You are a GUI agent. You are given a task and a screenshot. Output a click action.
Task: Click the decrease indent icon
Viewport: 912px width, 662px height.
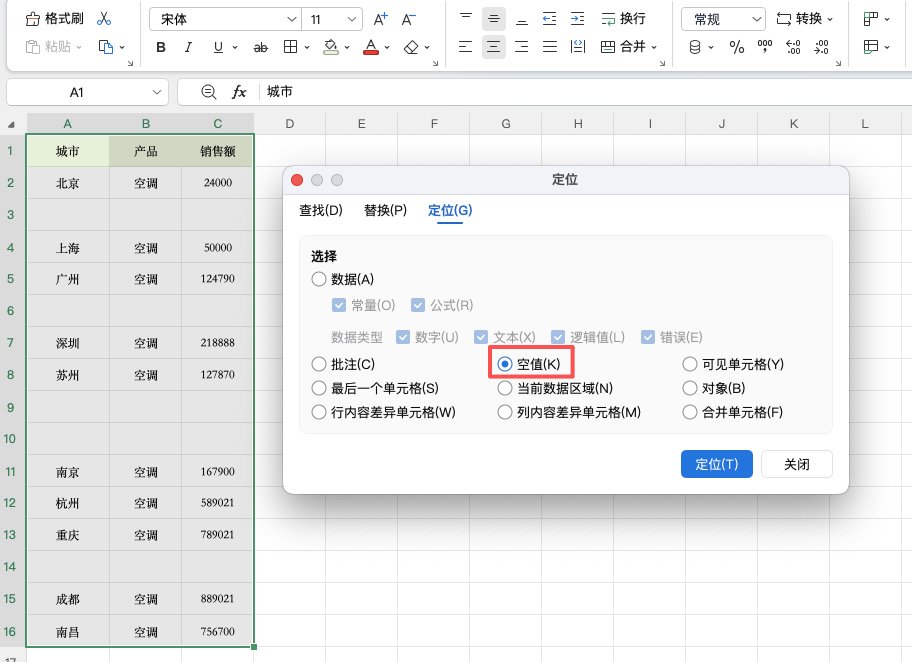coord(550,19)
